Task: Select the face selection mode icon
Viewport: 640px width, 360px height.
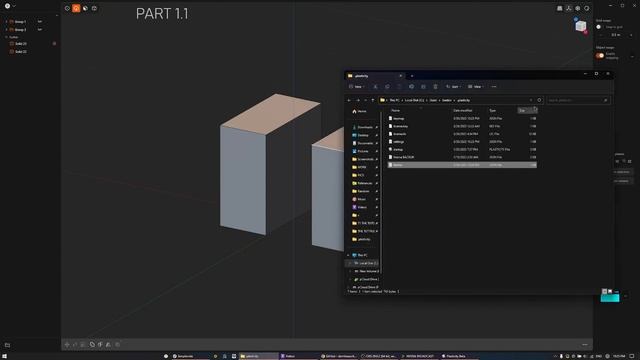Action: (x=85, y=8)
